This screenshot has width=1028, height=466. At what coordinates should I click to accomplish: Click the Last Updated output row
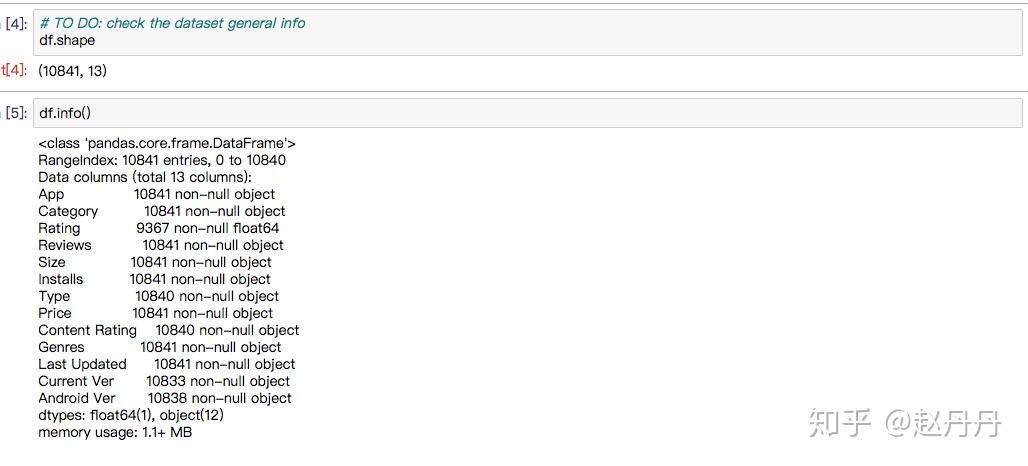pyautogui.click(x=167, y=364)
